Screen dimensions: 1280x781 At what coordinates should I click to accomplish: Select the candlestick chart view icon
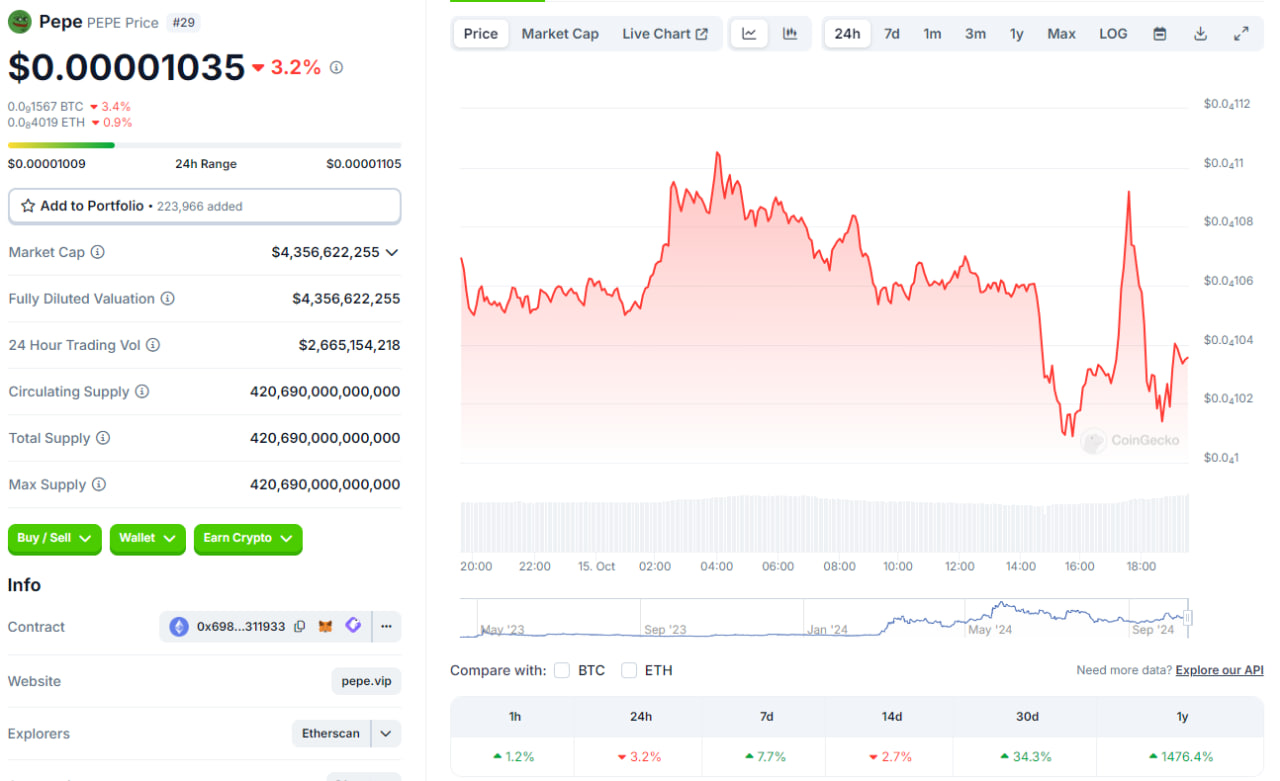[x=790, y=34]
